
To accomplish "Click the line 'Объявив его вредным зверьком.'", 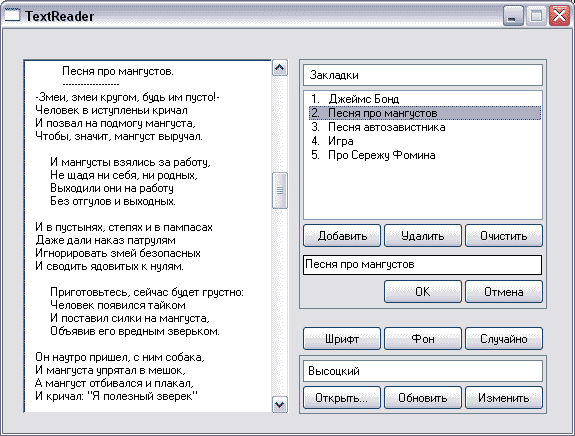I will click(x=135, y=331).
